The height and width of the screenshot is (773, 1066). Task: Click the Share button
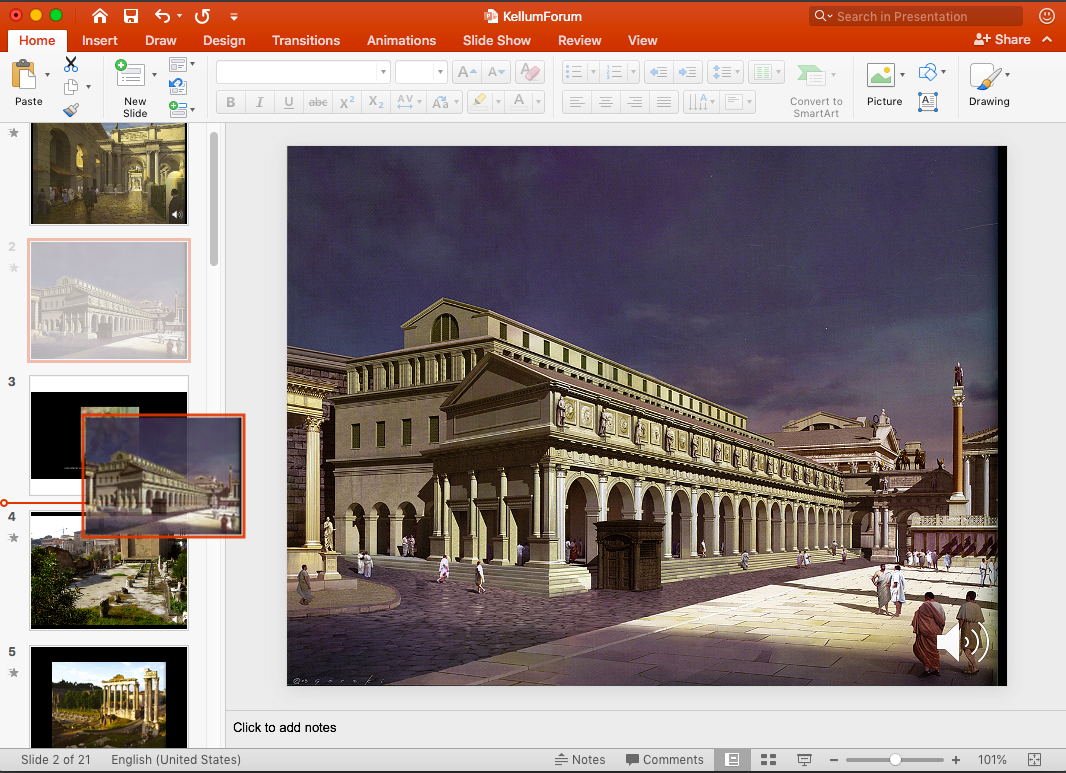1002,39
